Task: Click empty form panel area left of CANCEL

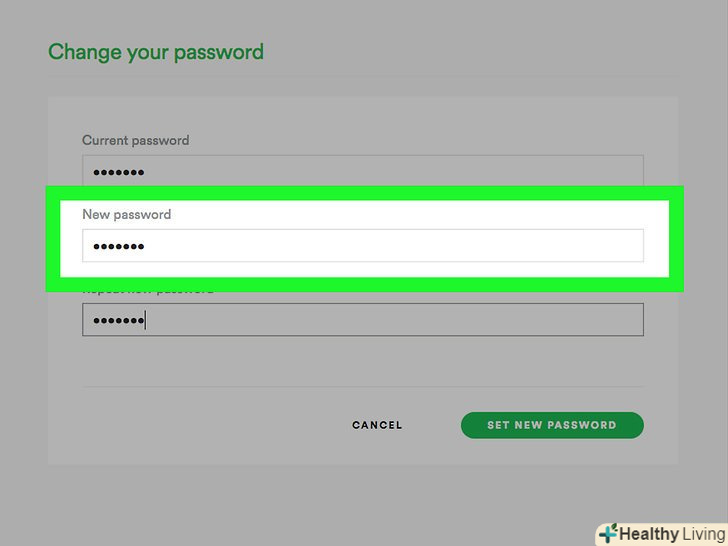Action: [x=200, y=425]
